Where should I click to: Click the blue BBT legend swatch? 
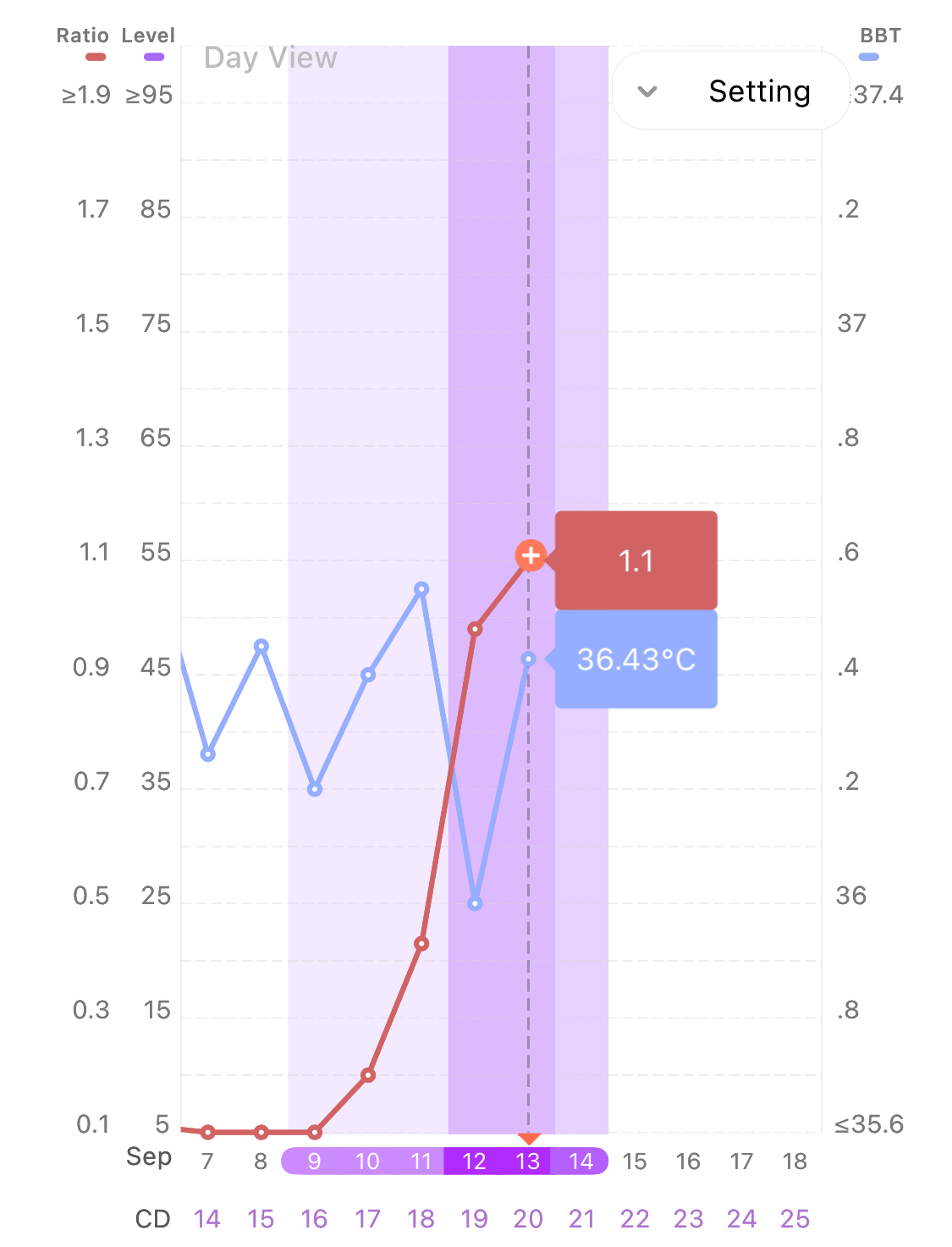pos(869,57)
